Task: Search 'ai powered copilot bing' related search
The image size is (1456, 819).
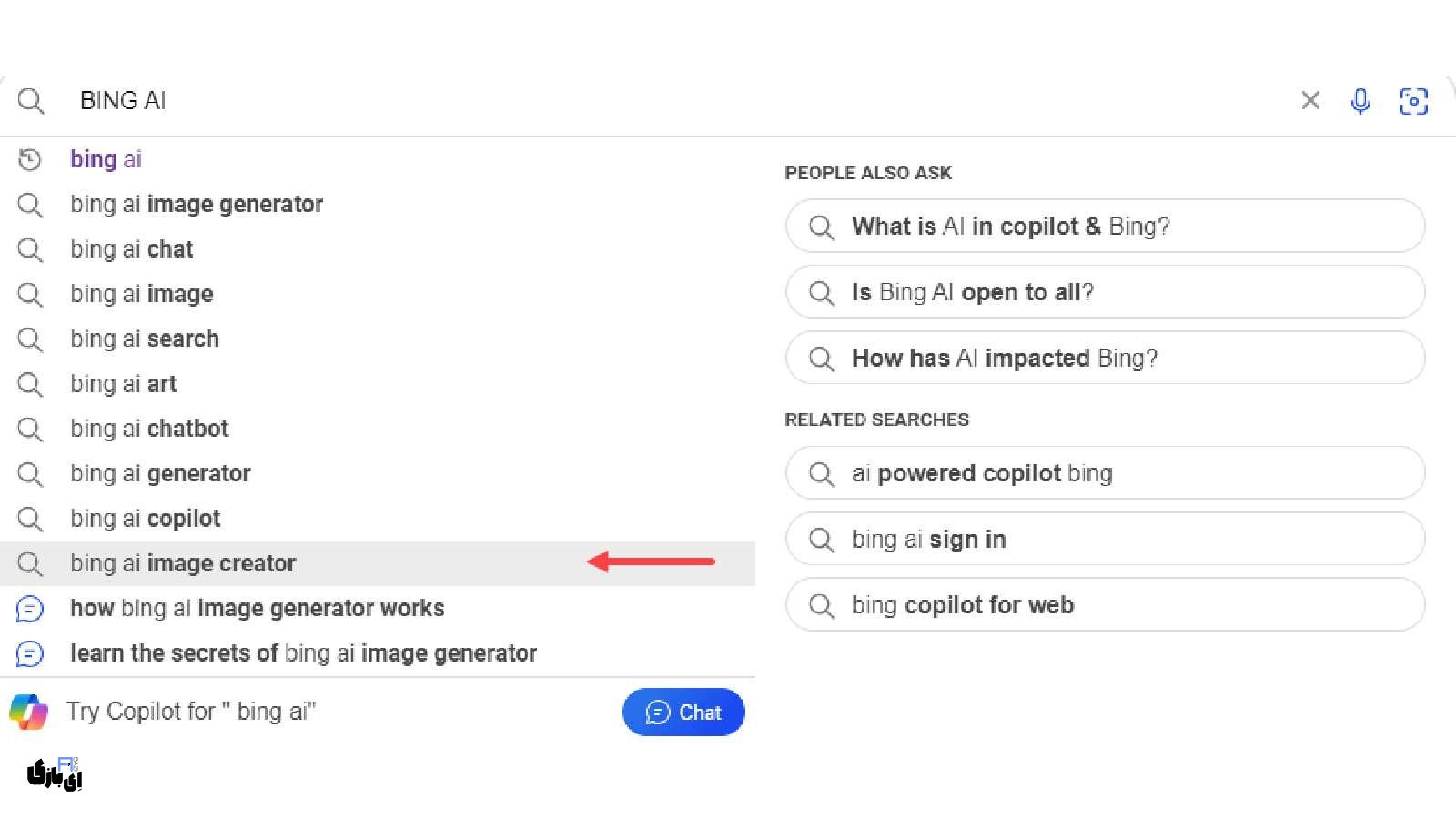Action: pyautogui.click(x=1105, y=473)
